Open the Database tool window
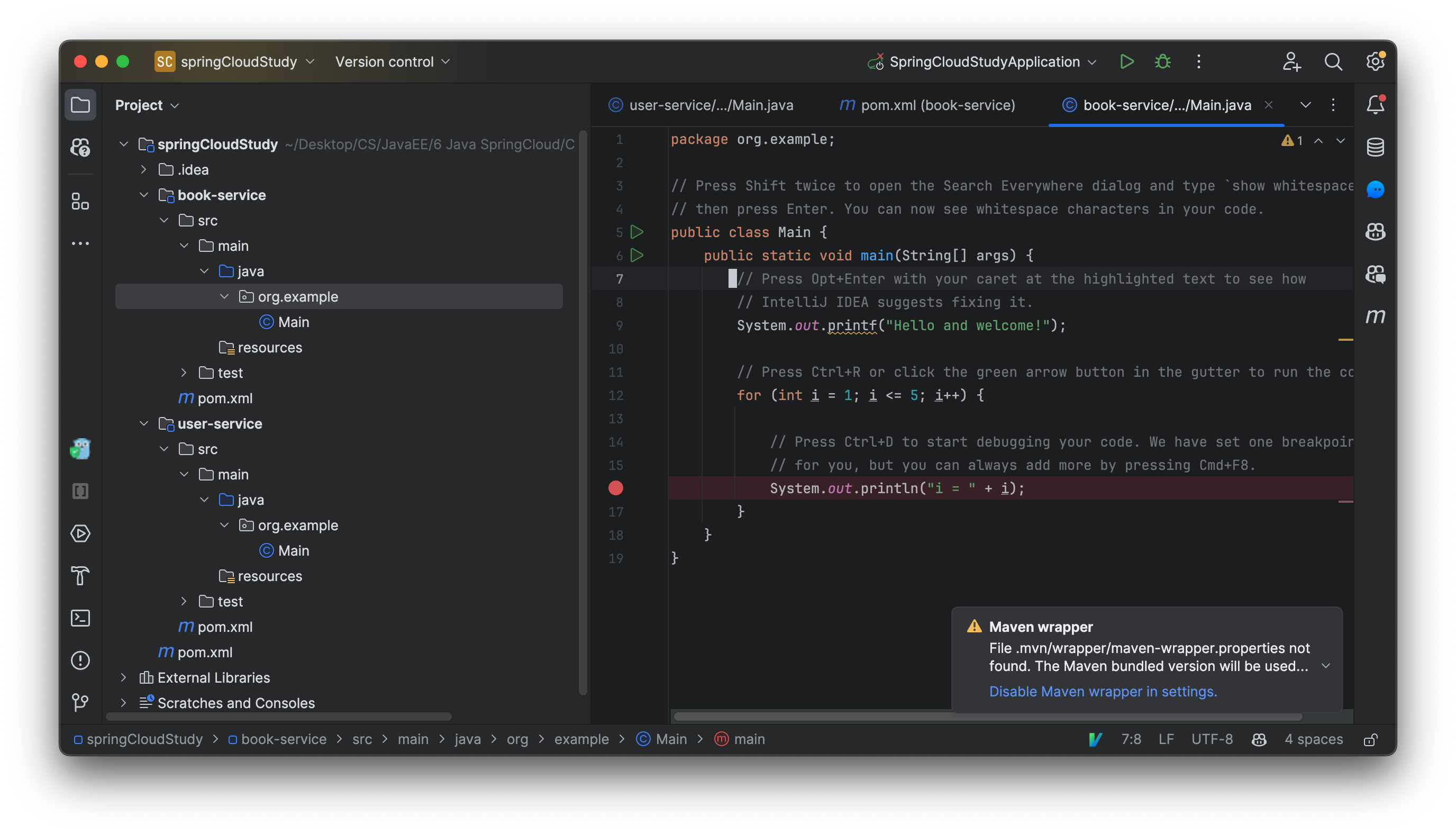1456x834 pixels. pos(1376,147)
